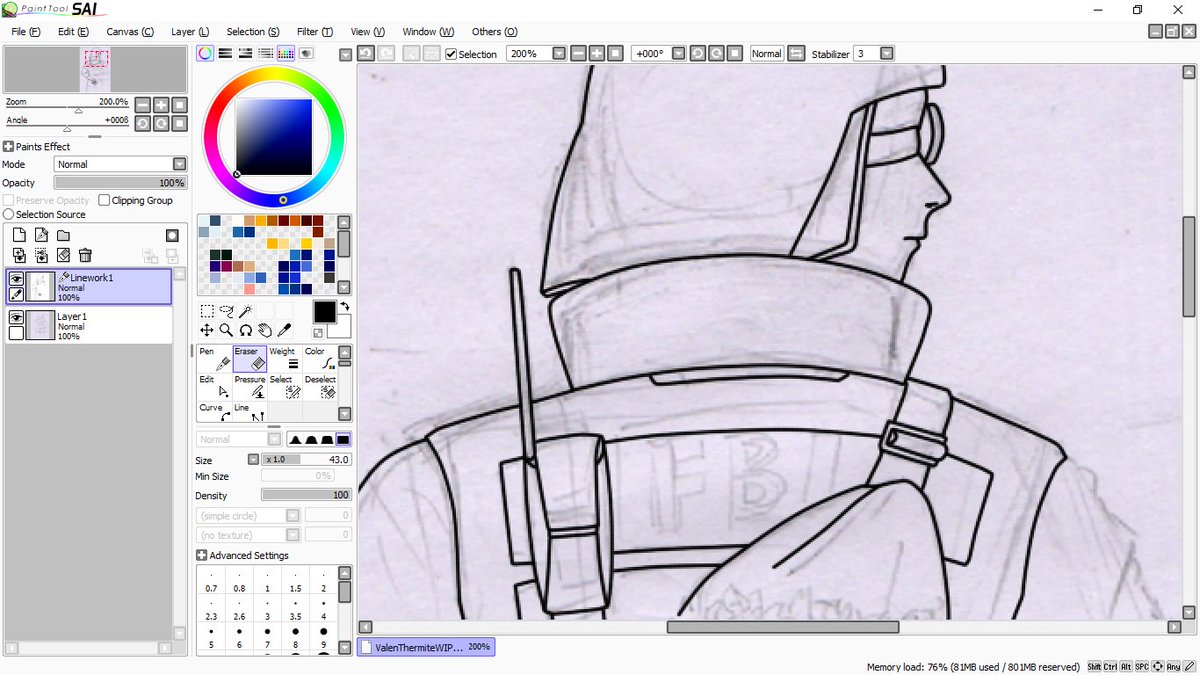1200x675 pixels.
Task: Open the Layer menu
Action: pos(190,32)
